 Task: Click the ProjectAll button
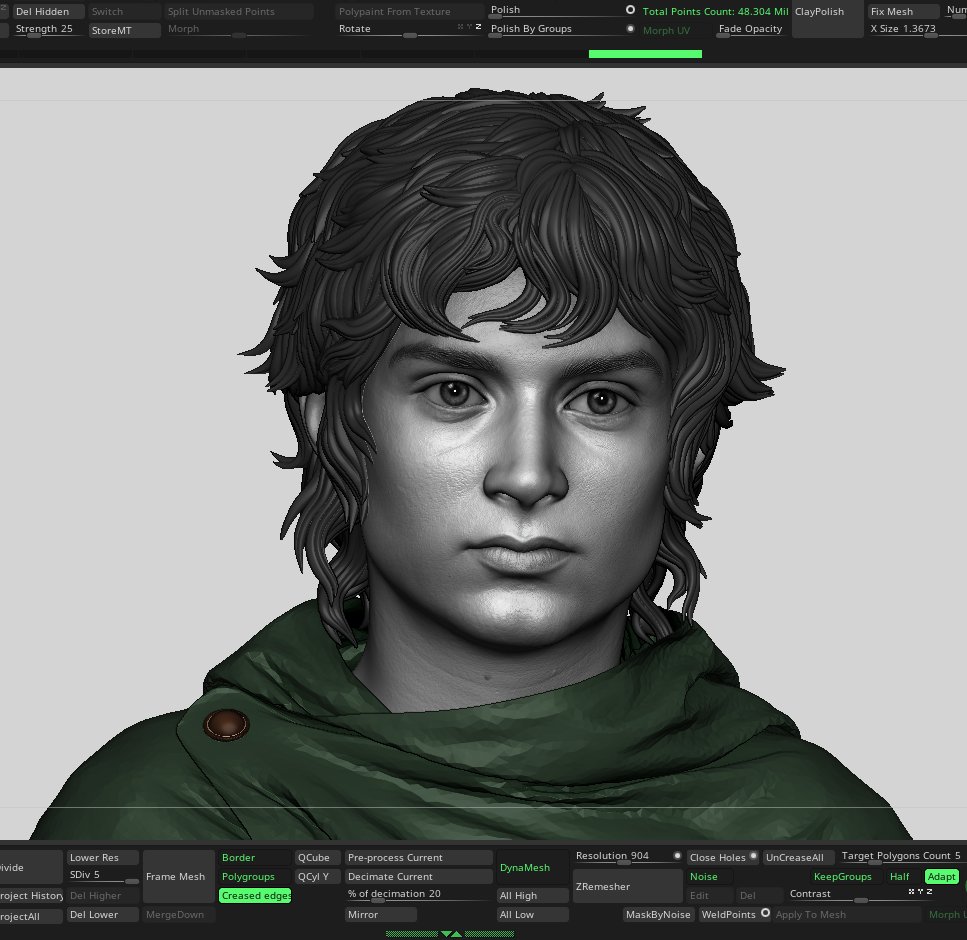tap(31, 917)
